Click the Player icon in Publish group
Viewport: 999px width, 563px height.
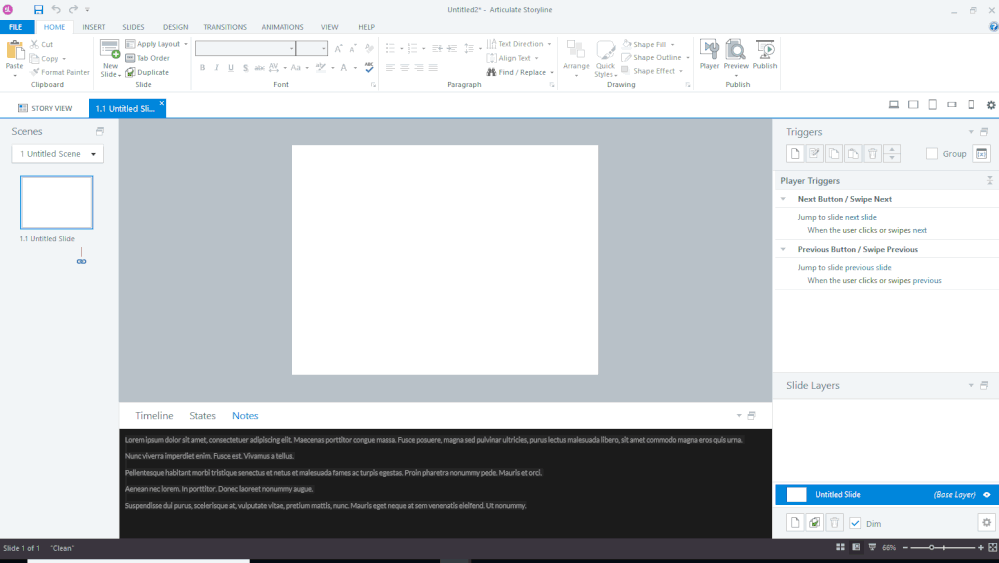(x=709, y=54)
